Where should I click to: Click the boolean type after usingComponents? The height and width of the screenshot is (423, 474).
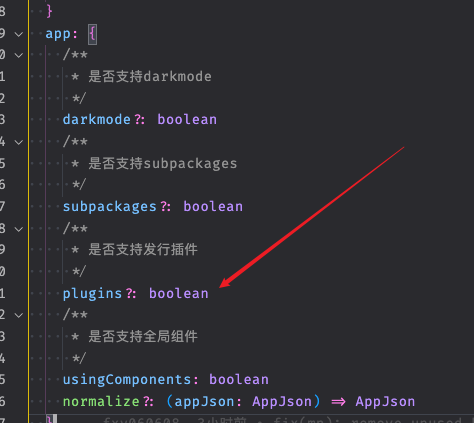pos(239,380)
